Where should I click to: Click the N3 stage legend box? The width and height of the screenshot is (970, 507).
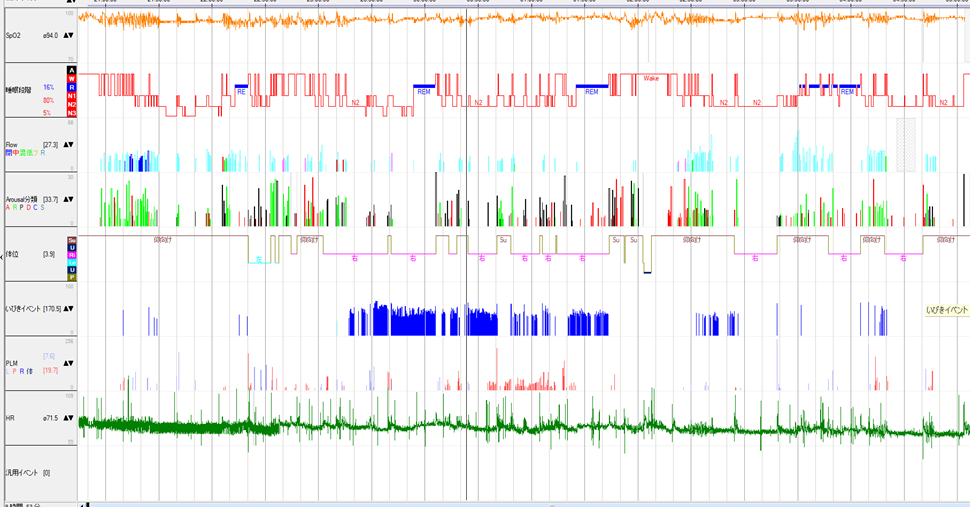[72, 112]
